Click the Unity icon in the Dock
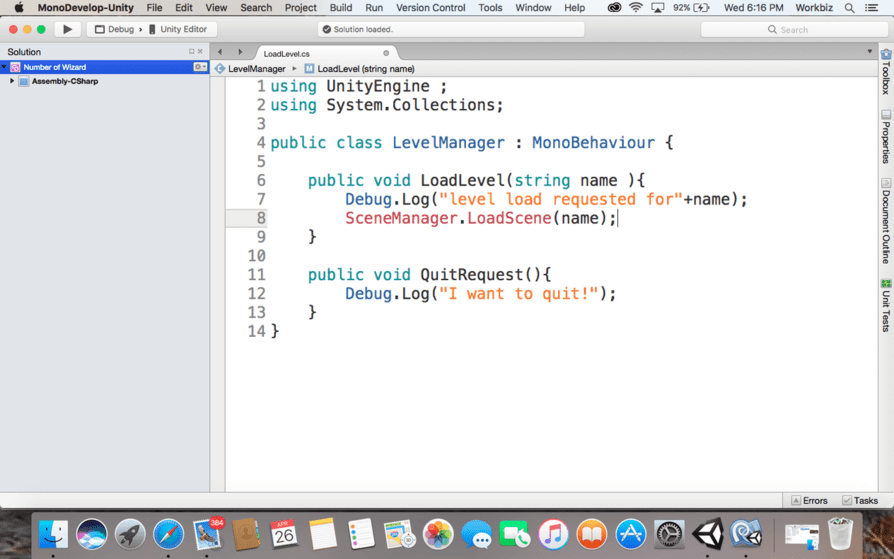The width and height of the screenshot is (894, 559). click(x=708, y=534)
